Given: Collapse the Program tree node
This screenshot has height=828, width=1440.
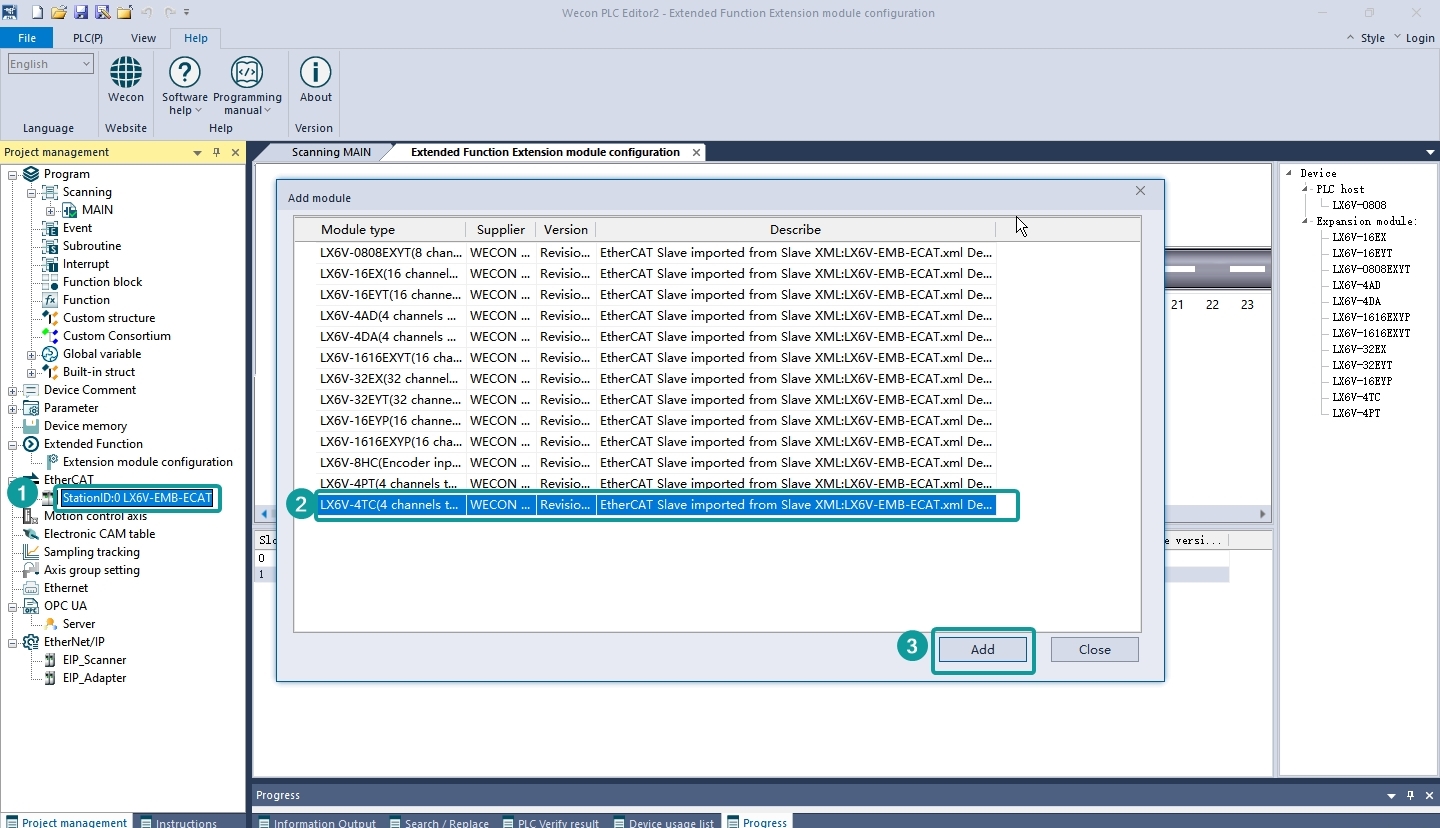Looking at the screenshot, I should tap(12, 174).
